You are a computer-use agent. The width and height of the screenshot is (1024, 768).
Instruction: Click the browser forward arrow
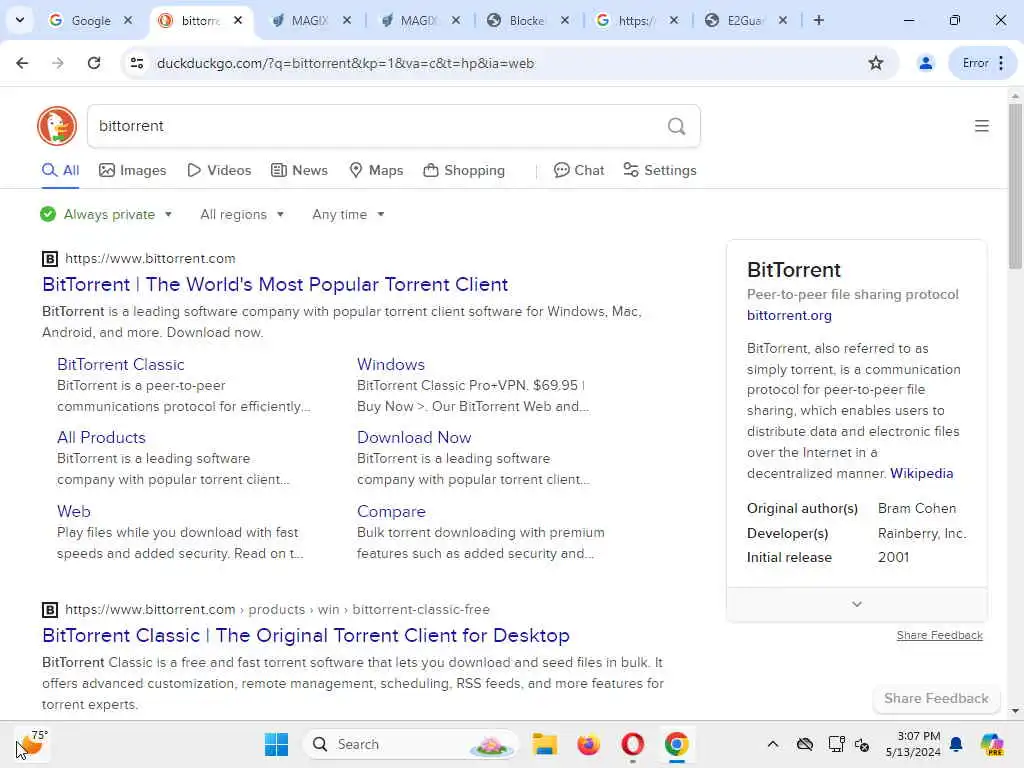click(58, 63)
